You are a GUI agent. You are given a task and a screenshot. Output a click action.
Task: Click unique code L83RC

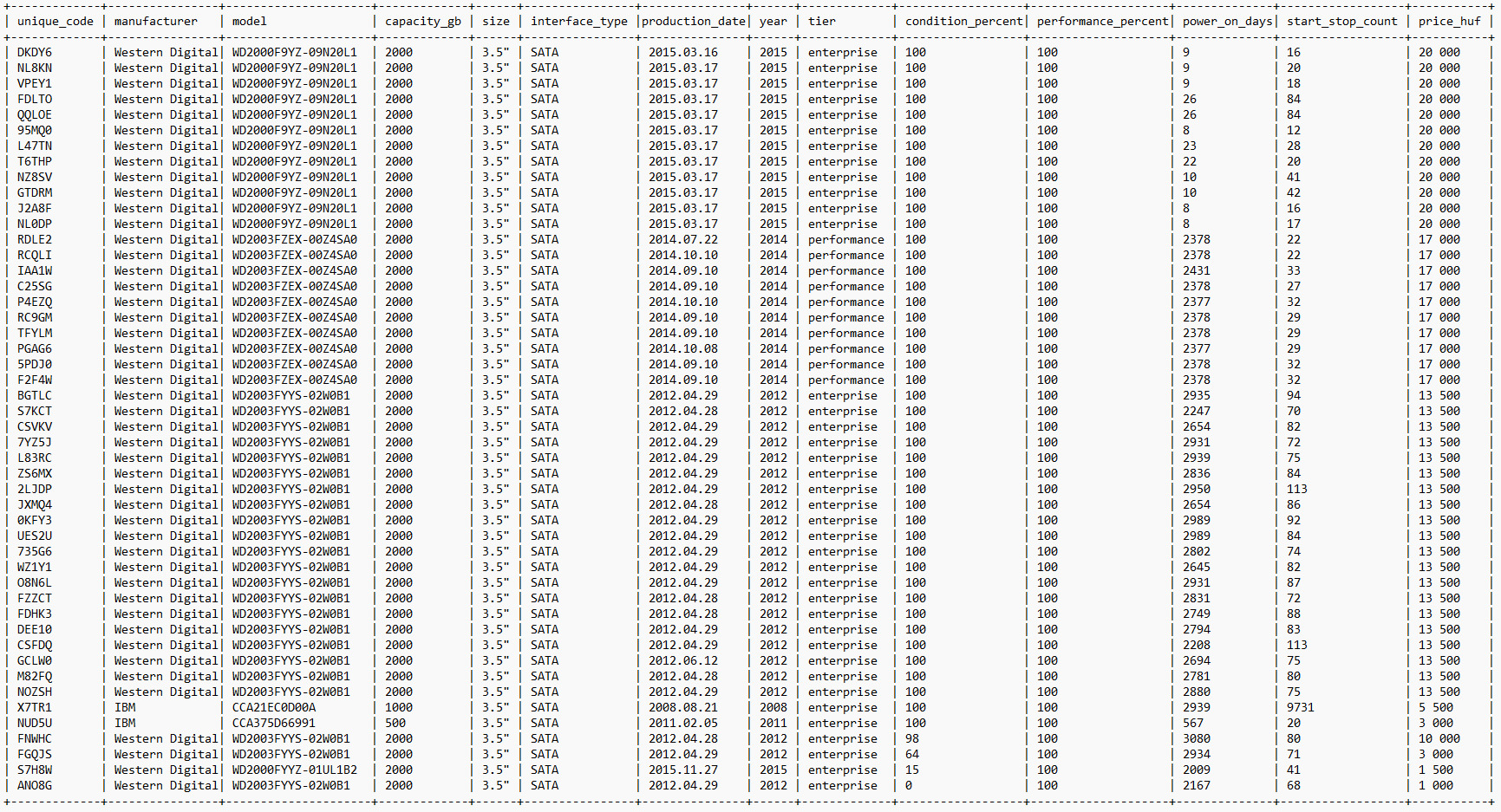35,458
